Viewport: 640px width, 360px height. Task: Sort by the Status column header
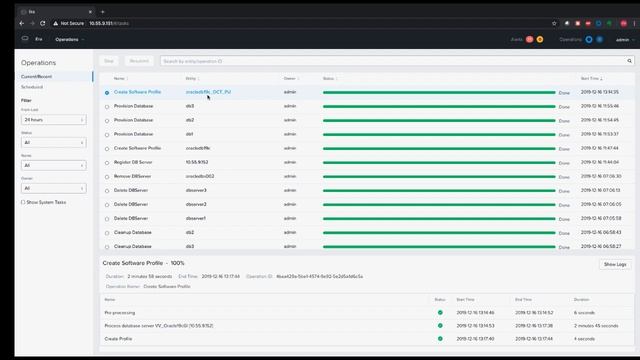(x=329, y=78)
